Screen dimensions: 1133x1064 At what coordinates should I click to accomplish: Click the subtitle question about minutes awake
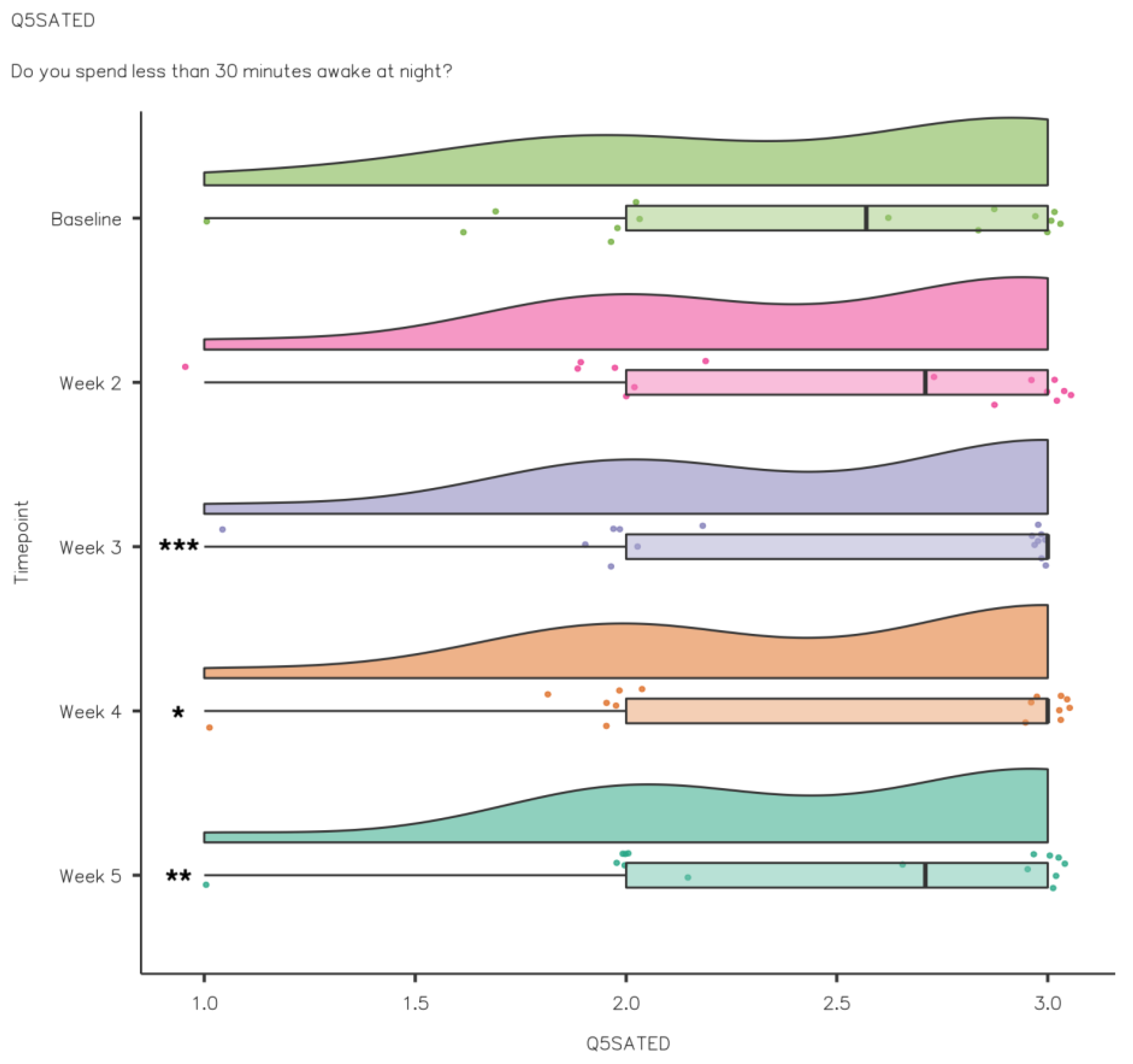click(x=231, y=71)
